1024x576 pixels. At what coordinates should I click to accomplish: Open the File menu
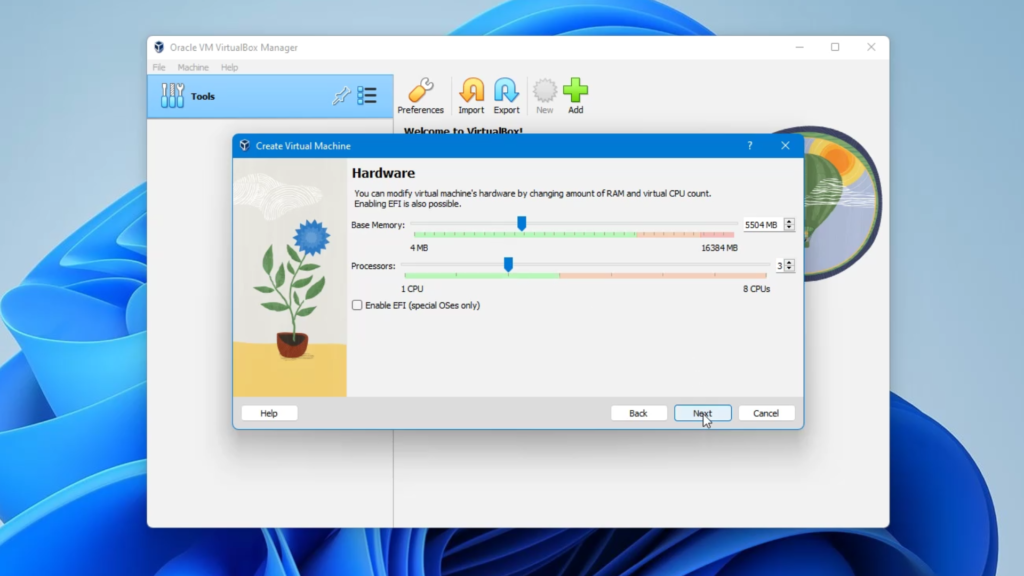[x=159, y=67]
